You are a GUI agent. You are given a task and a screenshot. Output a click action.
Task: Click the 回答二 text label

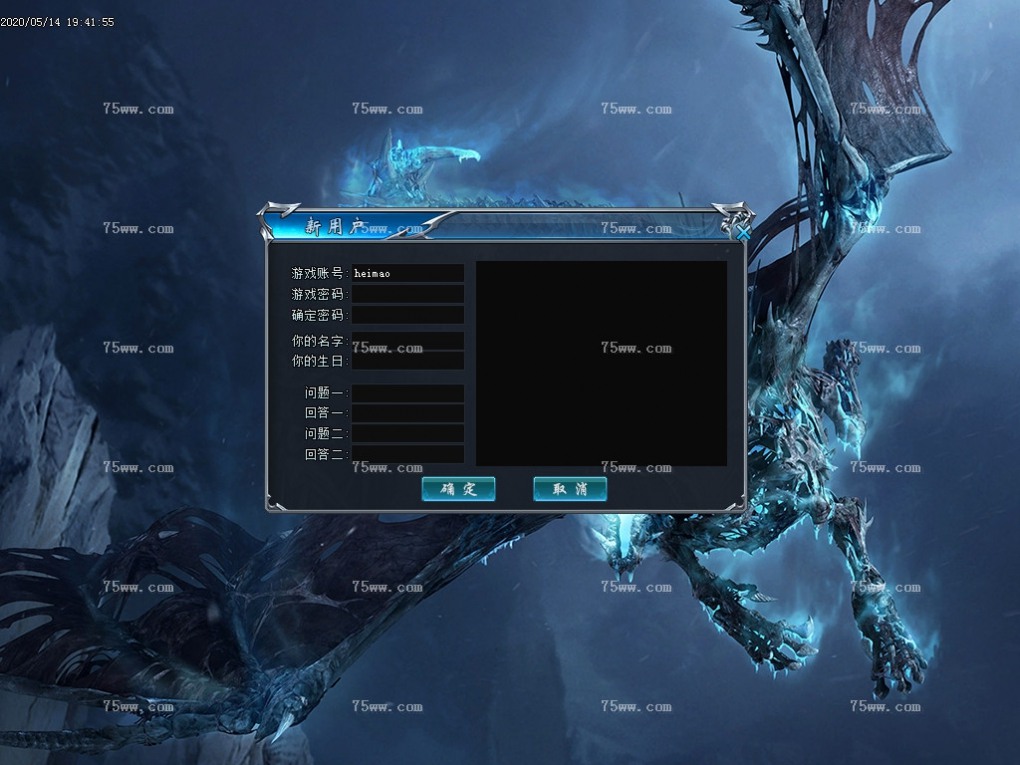324,454
